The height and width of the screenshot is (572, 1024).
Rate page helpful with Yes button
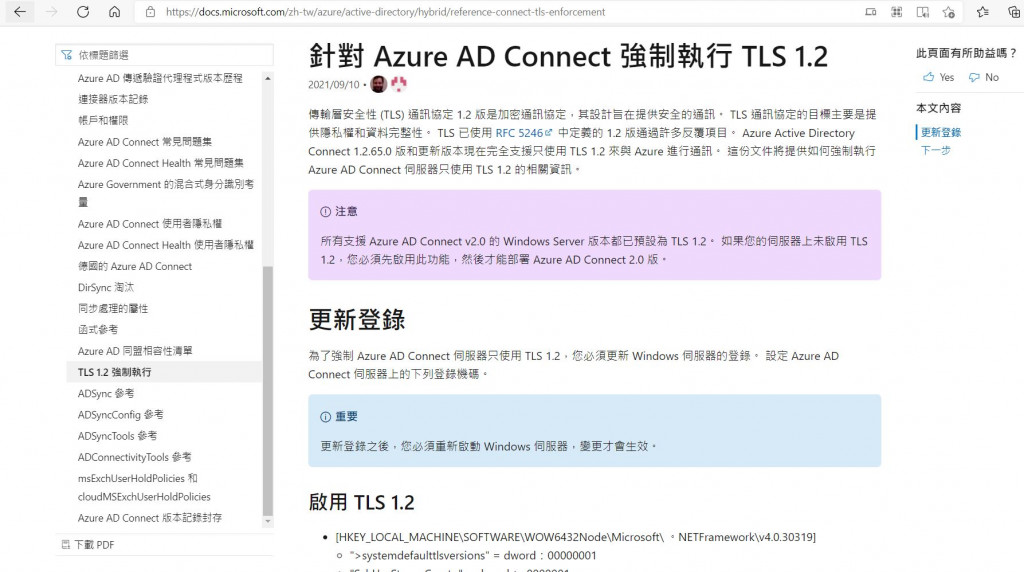pyautogui.click(x=938, y=77)
